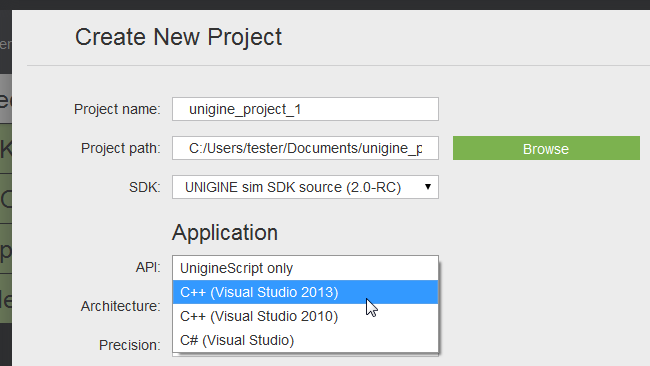Click the Project name label
This screenshot has height=366, width=650.
point(117,109)
